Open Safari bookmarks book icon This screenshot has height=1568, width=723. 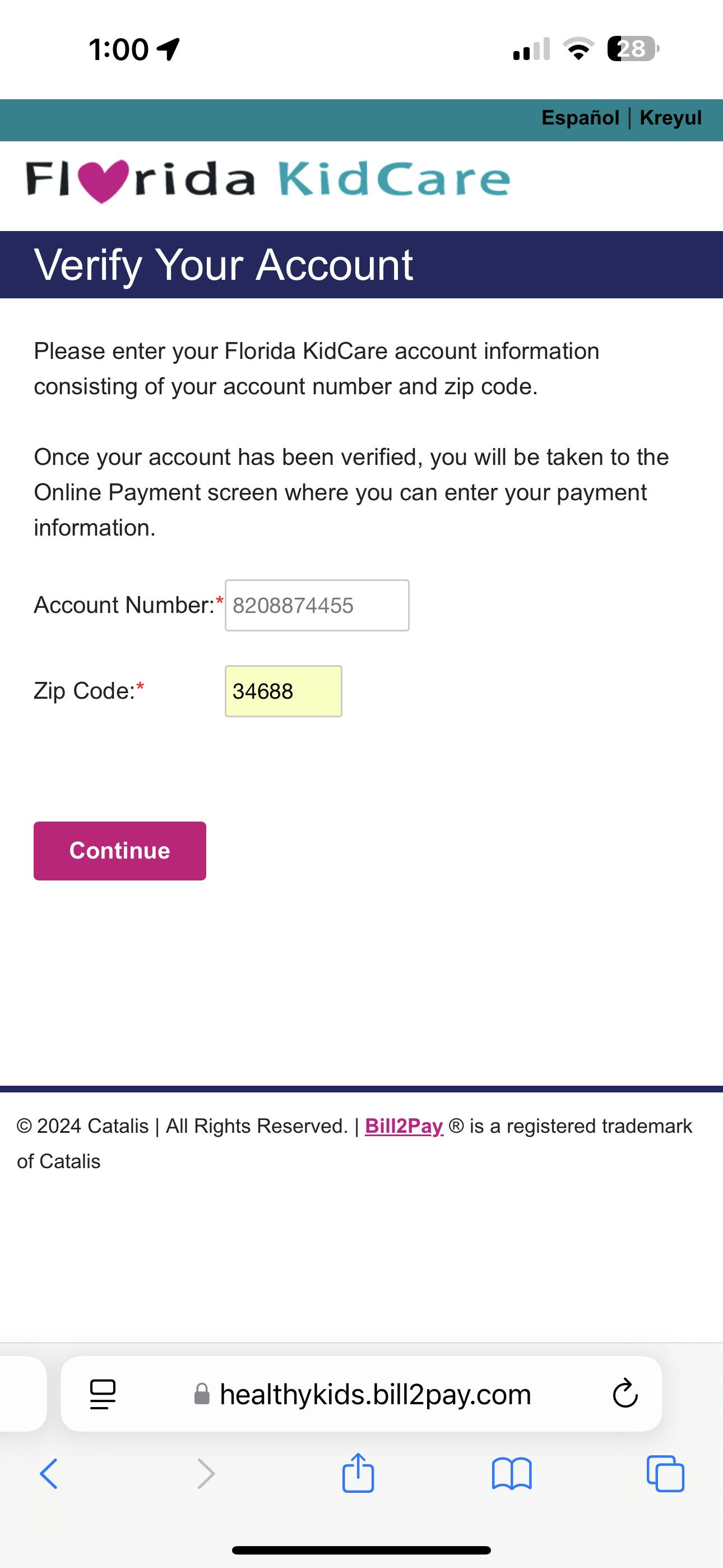coord(511,1474)
